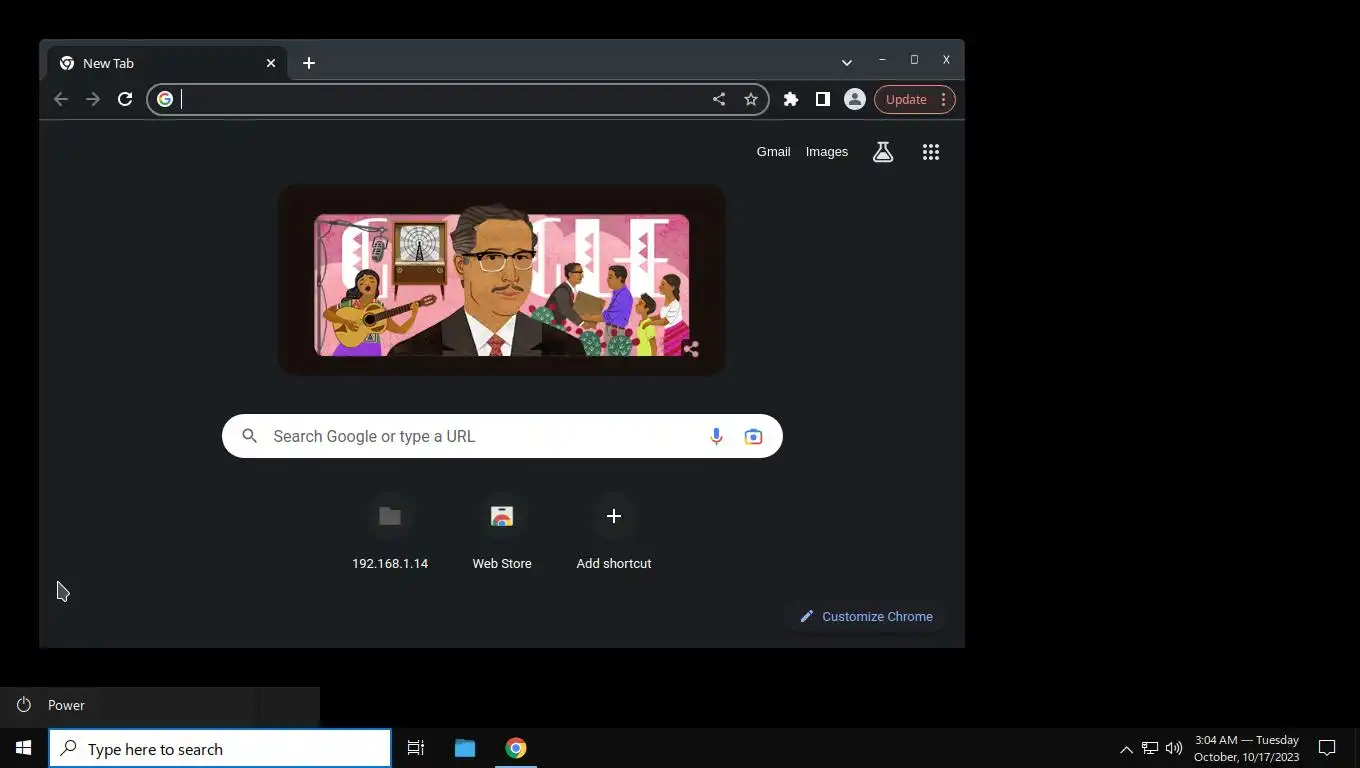
Task: Share the doodle using its share icon
Action: click(x=690, y=349)
